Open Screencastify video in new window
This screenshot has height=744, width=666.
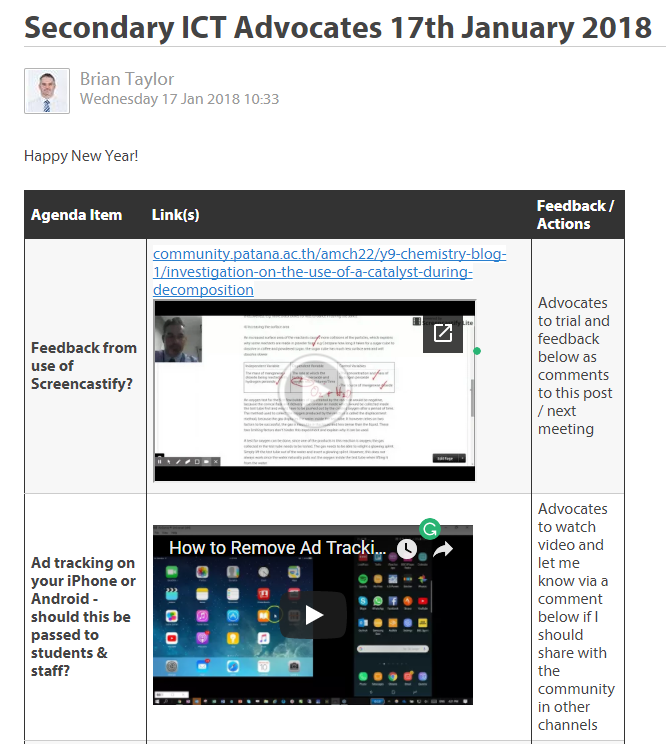point(442,333)
